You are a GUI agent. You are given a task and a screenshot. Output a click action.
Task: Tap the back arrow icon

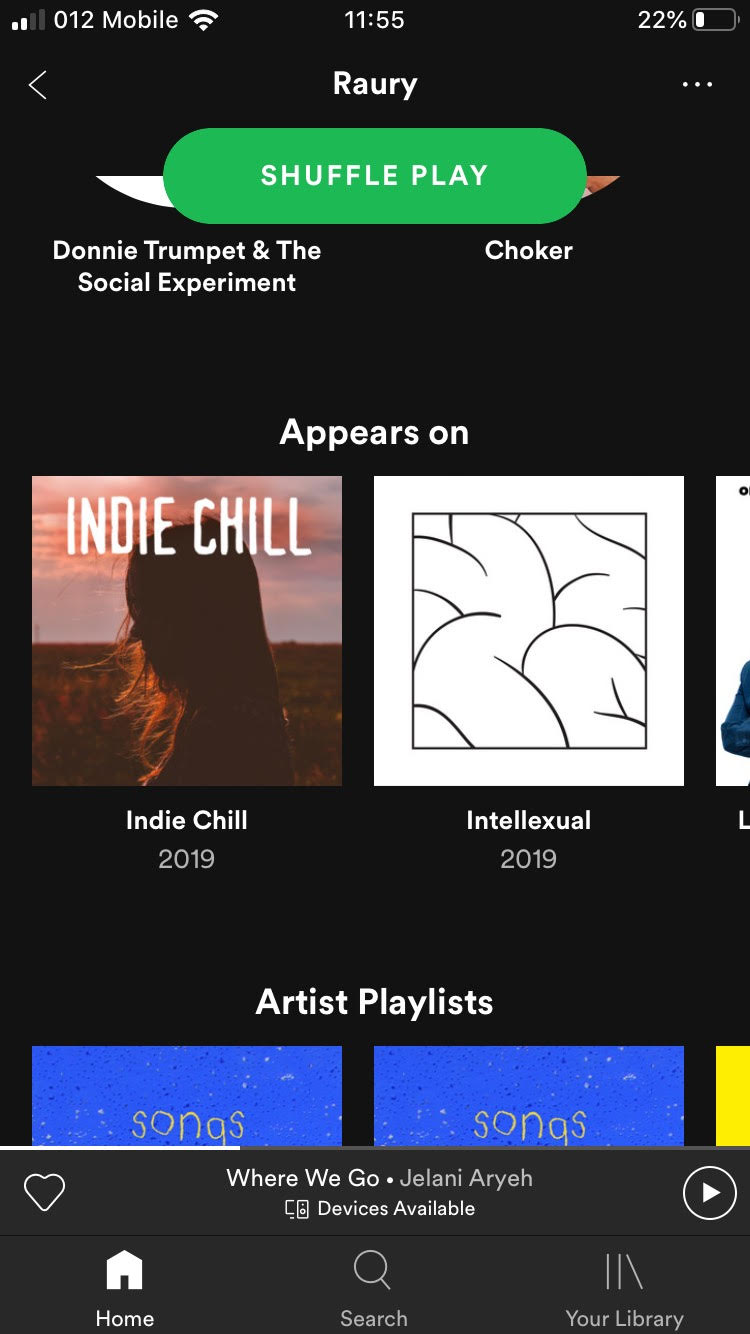[38, 85]
